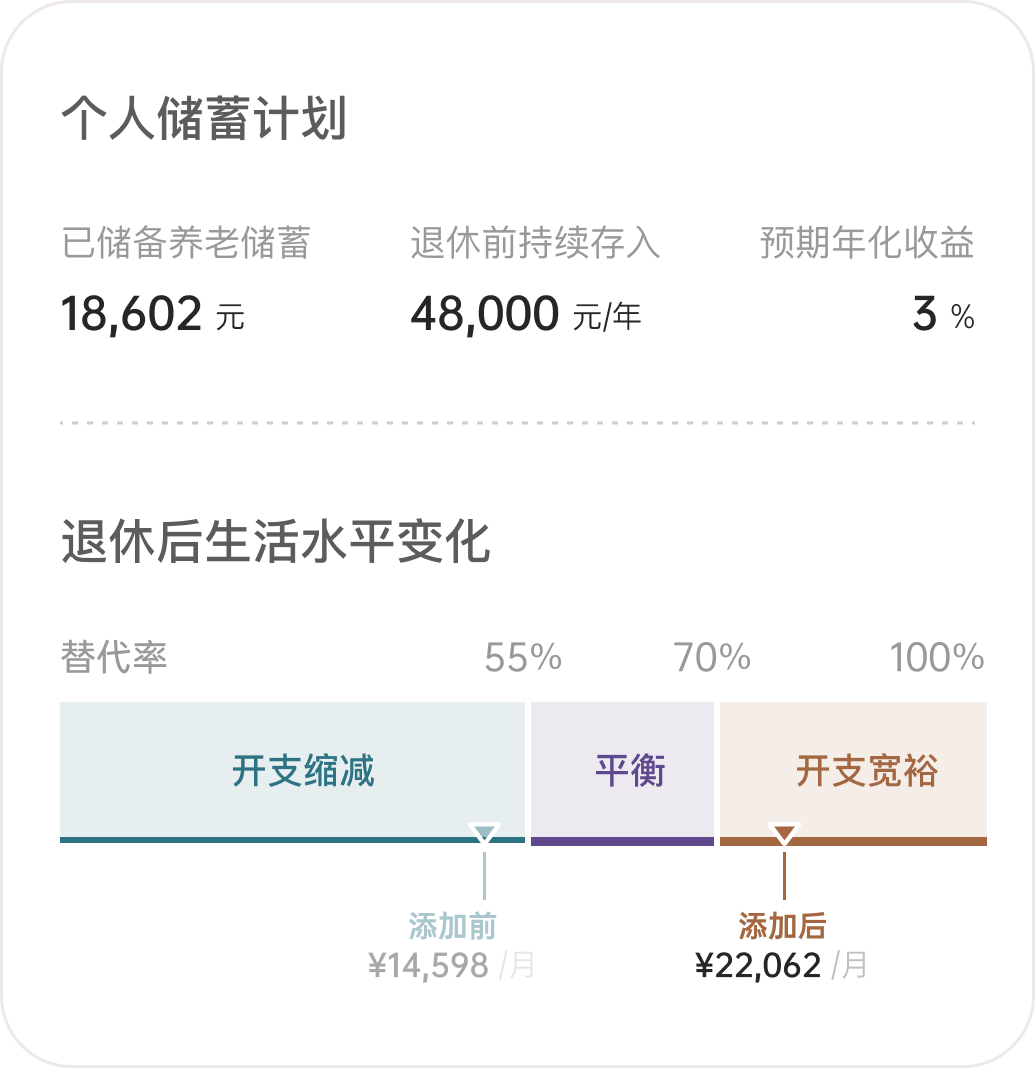The width and height of the screenshot is (1035, 1068).
Task: Click the 55% threshold label
Action: click(x=523, y=658)
